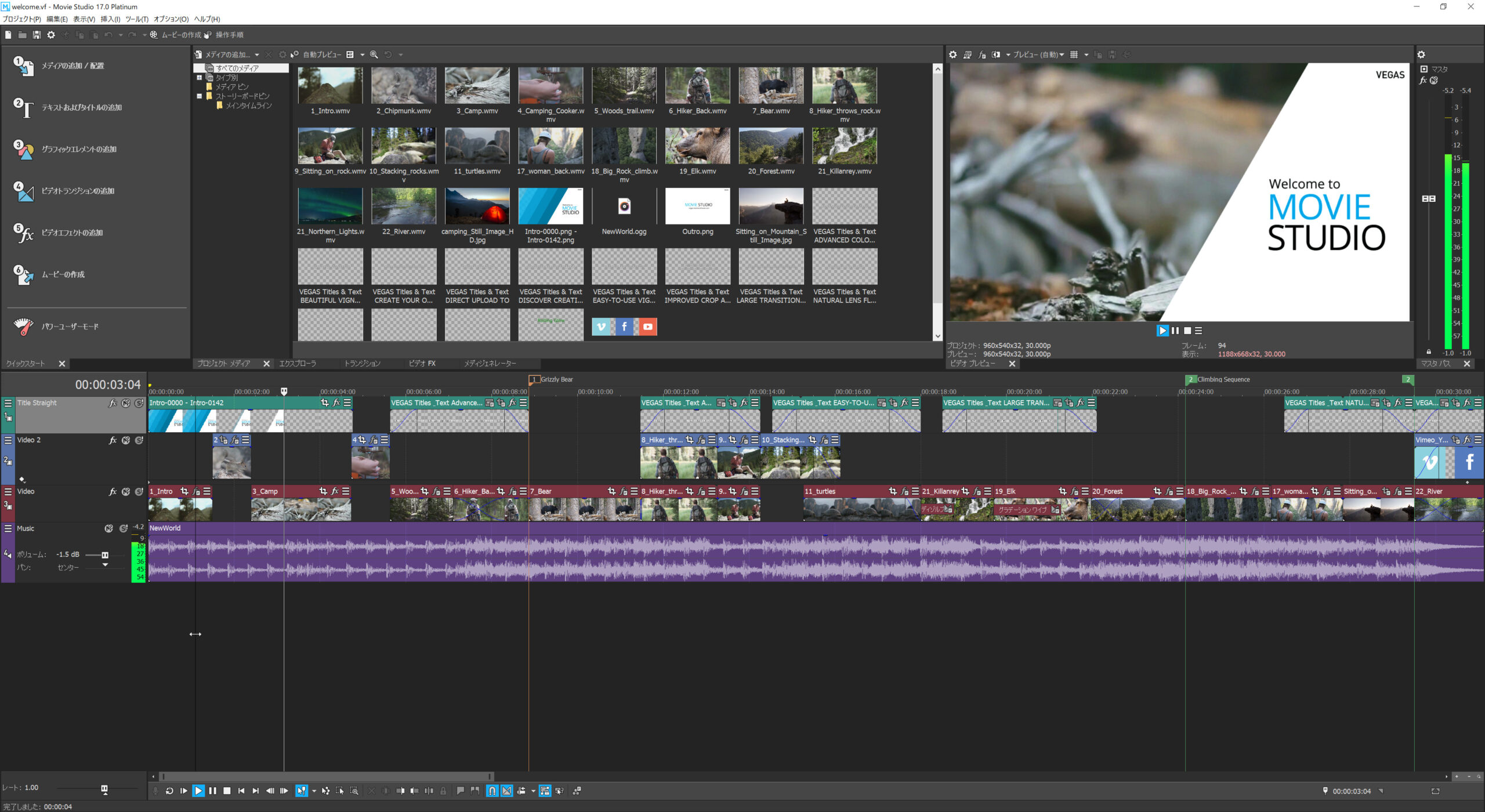
Task: Toggle auto ripple button
Action: [x=521, y=791]
